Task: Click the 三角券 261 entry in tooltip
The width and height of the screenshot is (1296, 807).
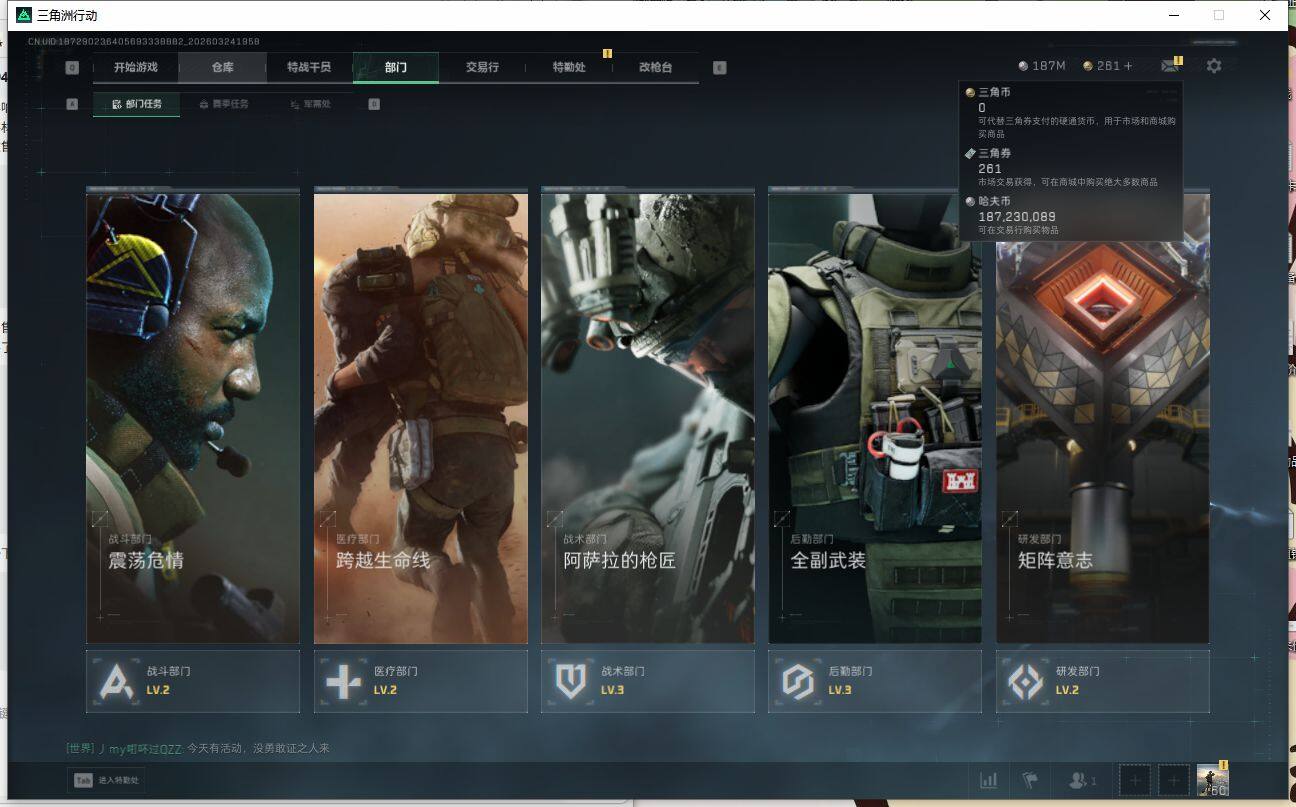Action: point(1061,167)
